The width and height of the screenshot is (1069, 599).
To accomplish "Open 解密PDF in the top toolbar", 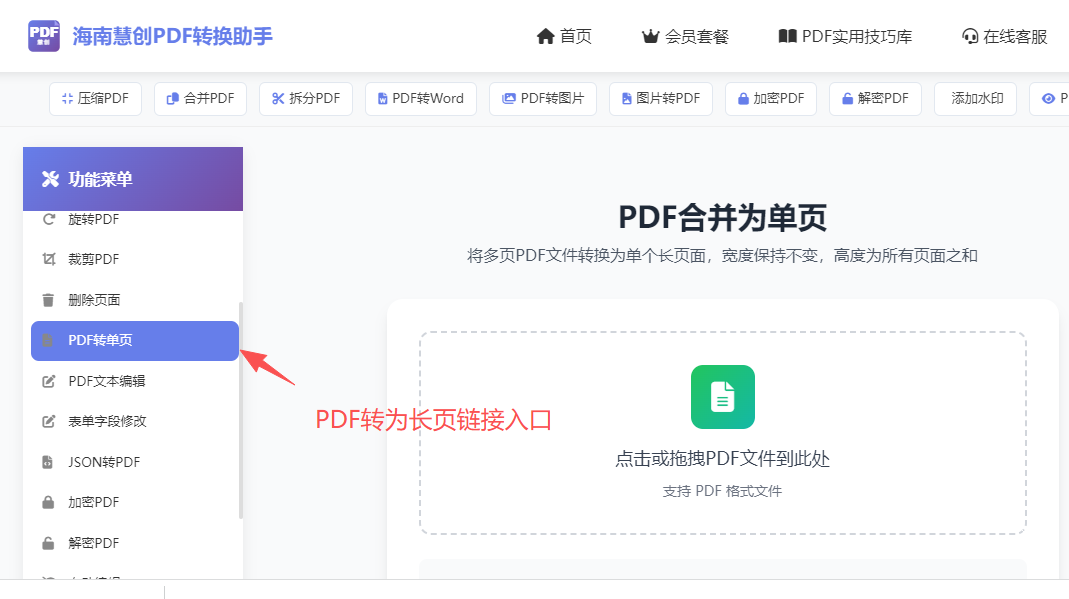I will (x=875, y=99).
